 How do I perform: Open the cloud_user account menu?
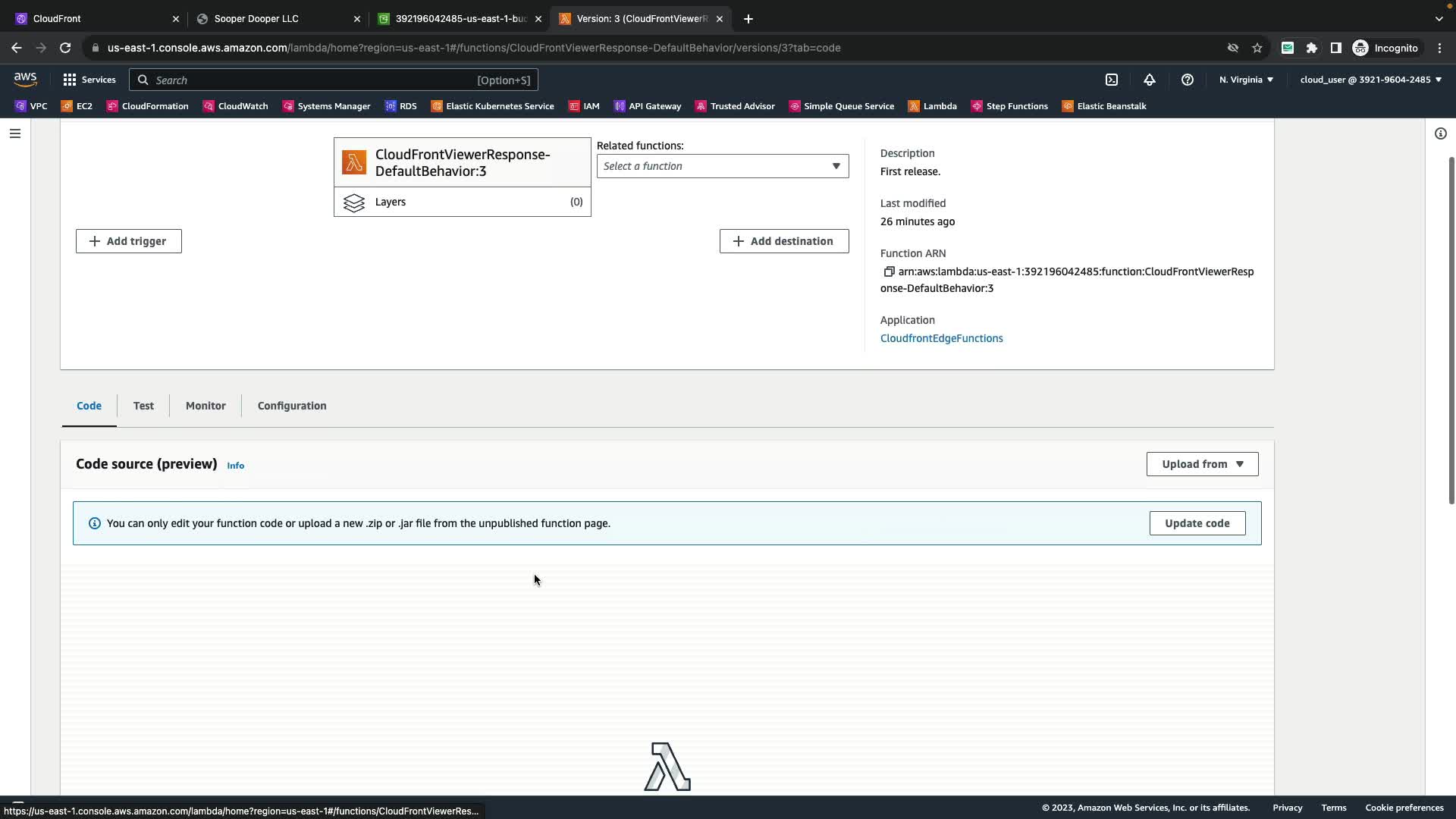[1370, 80]
